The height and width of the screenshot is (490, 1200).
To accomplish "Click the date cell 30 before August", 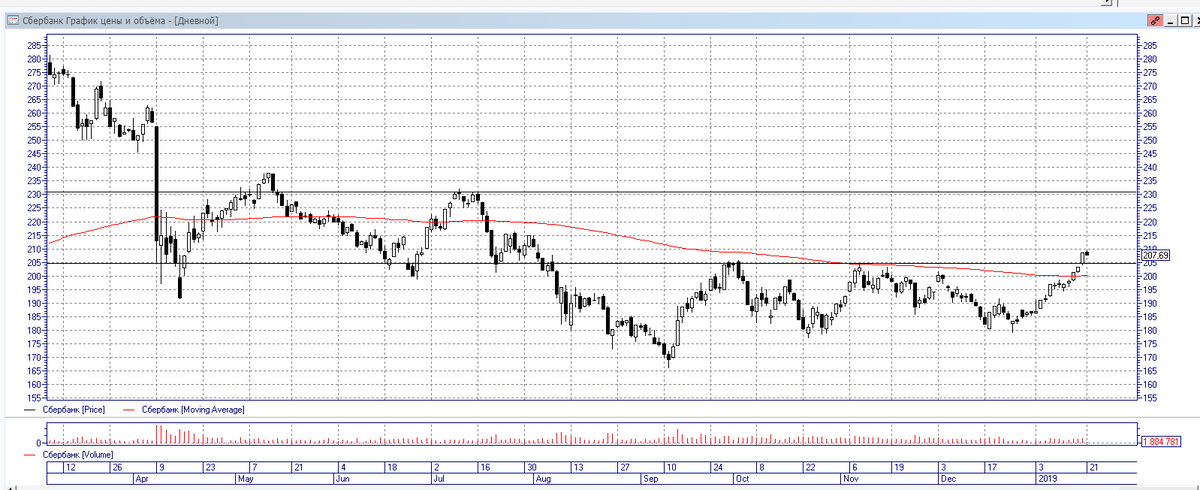I will (x=532, y=467).
